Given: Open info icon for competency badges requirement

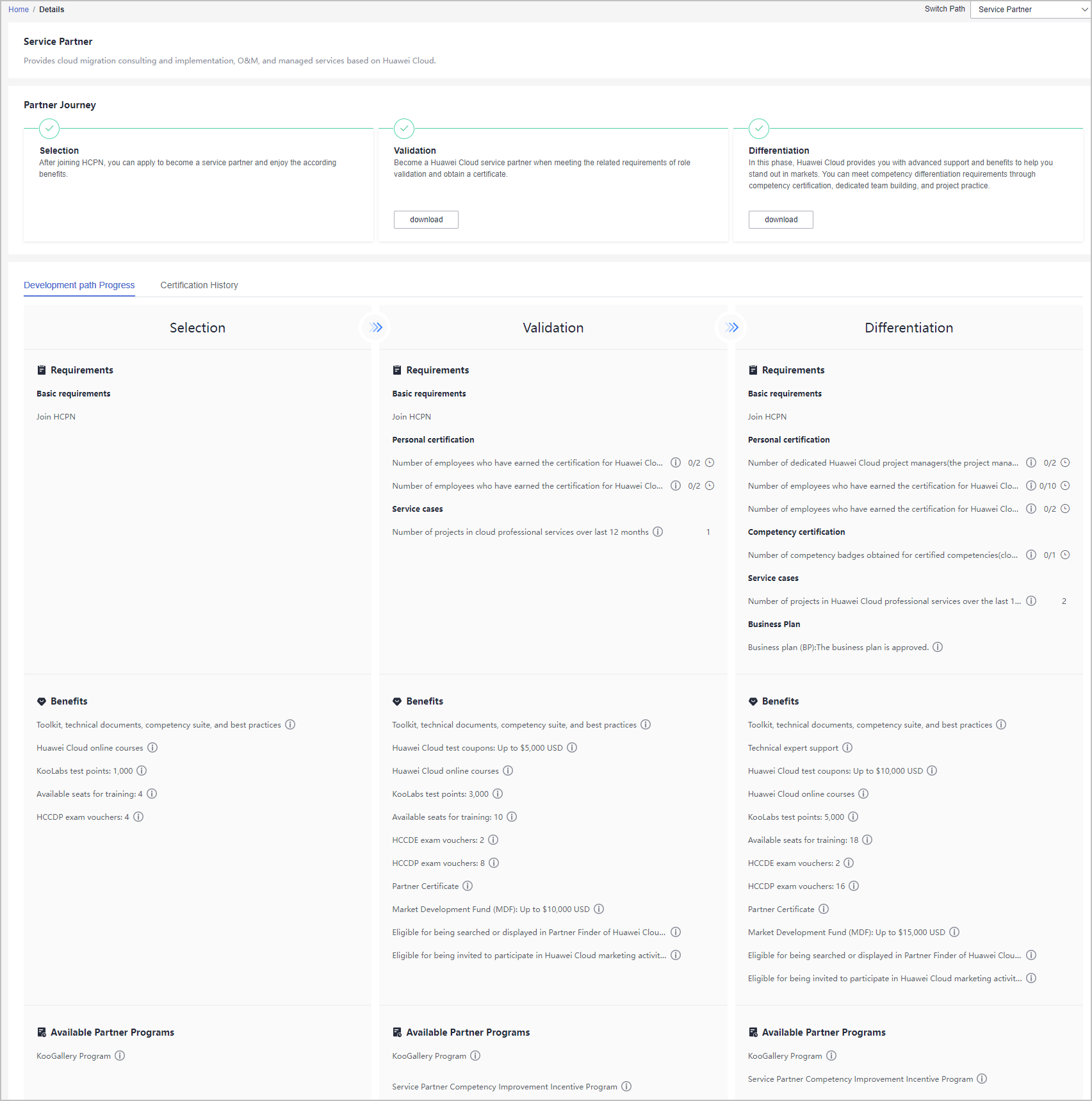Looking at the screenshot, I should pos(1031,555).
